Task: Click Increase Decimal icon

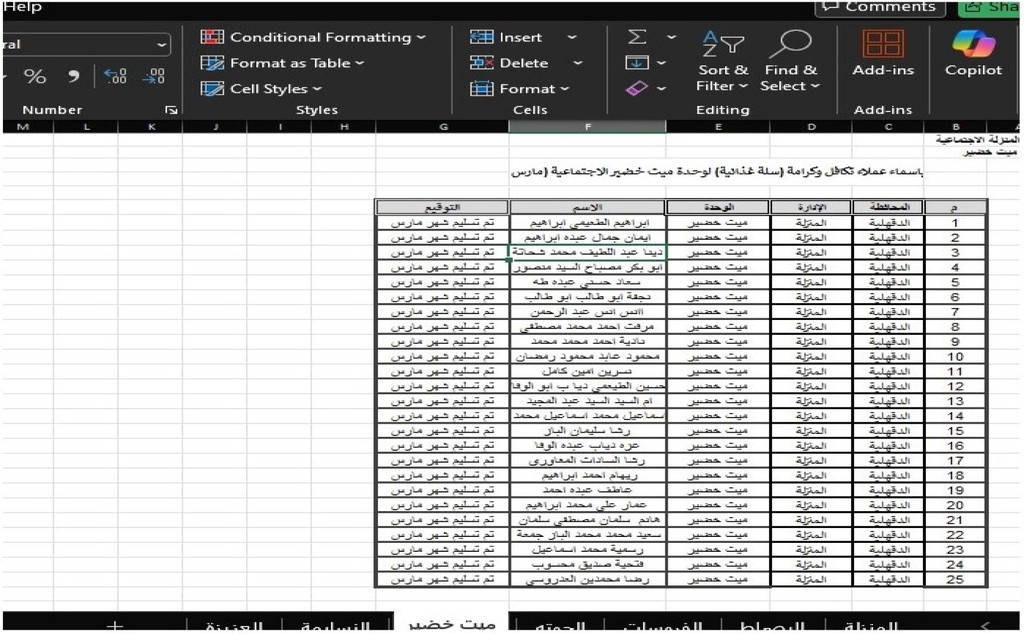Action: [x=116, y=77]
